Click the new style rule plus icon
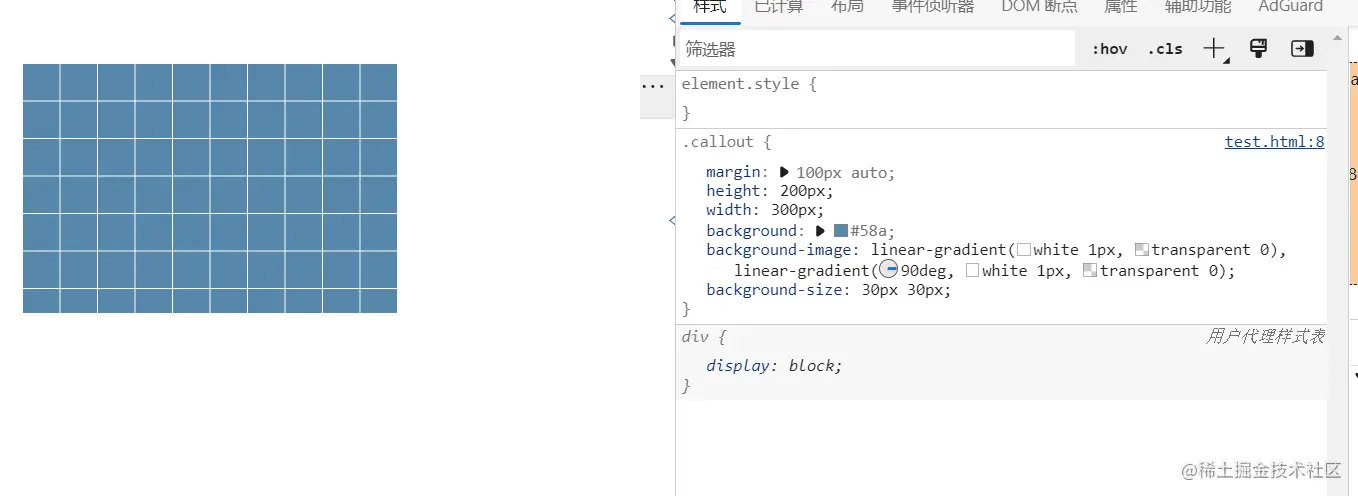Viewport: 1358px width, 496px height. [x=1214, y=48]
